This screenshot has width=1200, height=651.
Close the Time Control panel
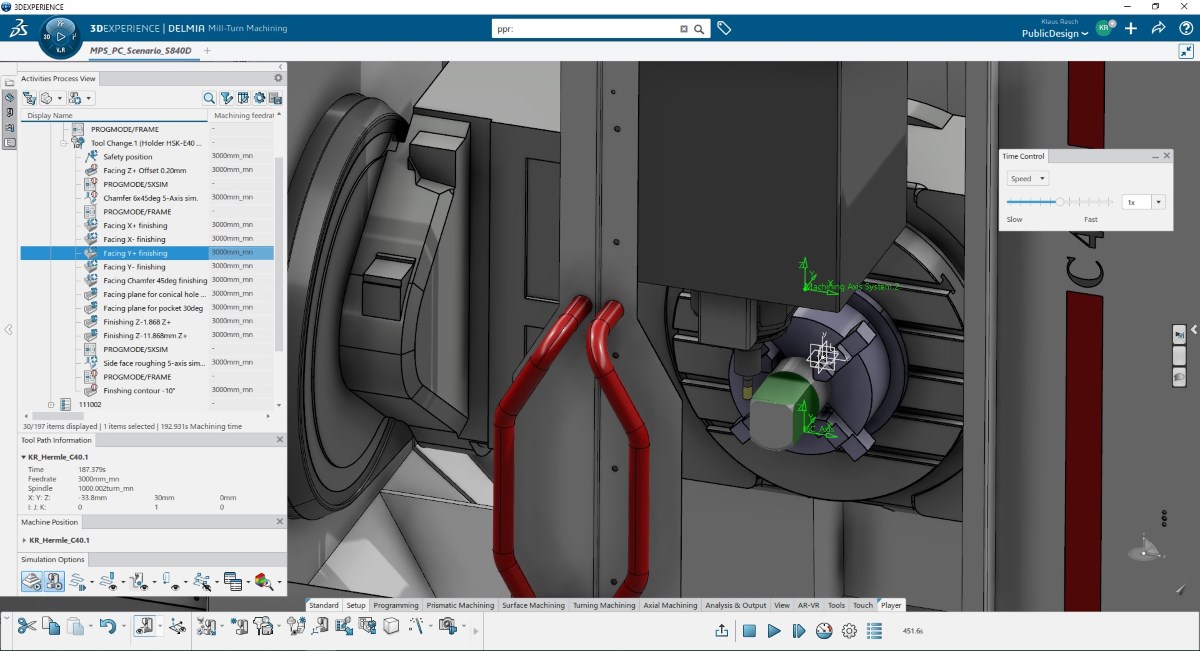click(1166, 156)
